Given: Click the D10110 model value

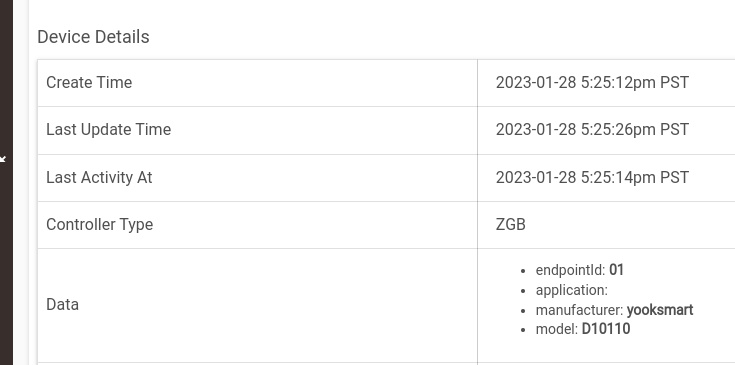Looking at the screenshot, I should point(606,329).
